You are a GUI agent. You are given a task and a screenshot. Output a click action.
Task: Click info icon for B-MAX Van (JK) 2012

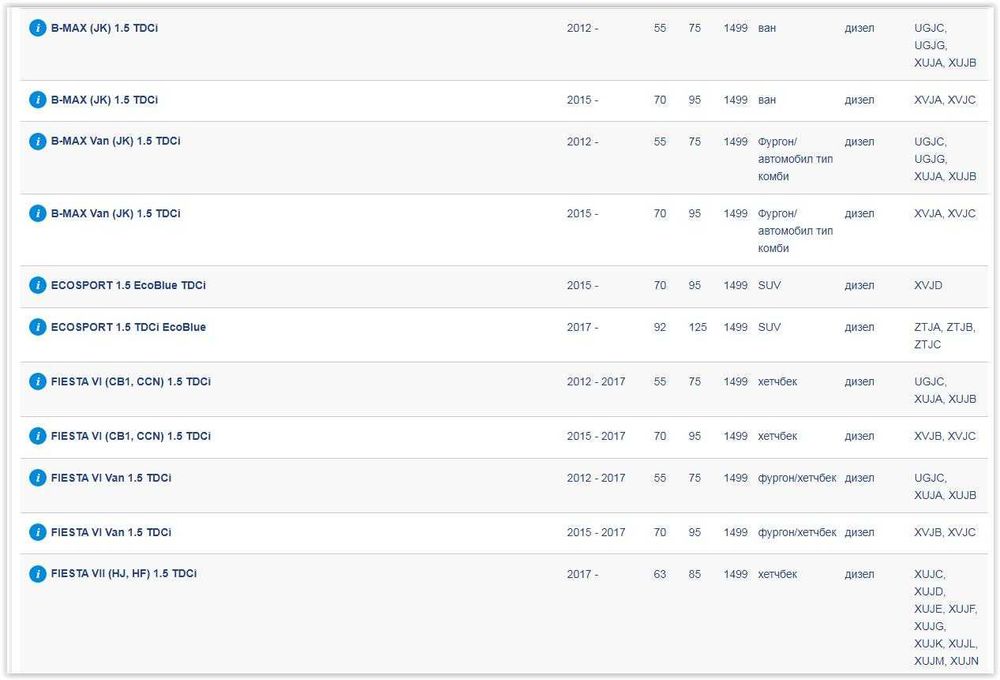(x=38, y=142)
